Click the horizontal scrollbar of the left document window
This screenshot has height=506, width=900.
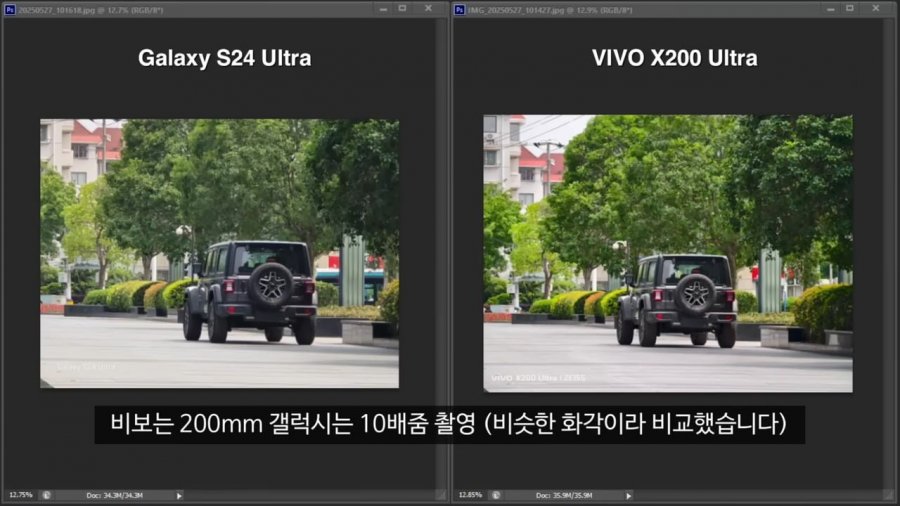310,495
